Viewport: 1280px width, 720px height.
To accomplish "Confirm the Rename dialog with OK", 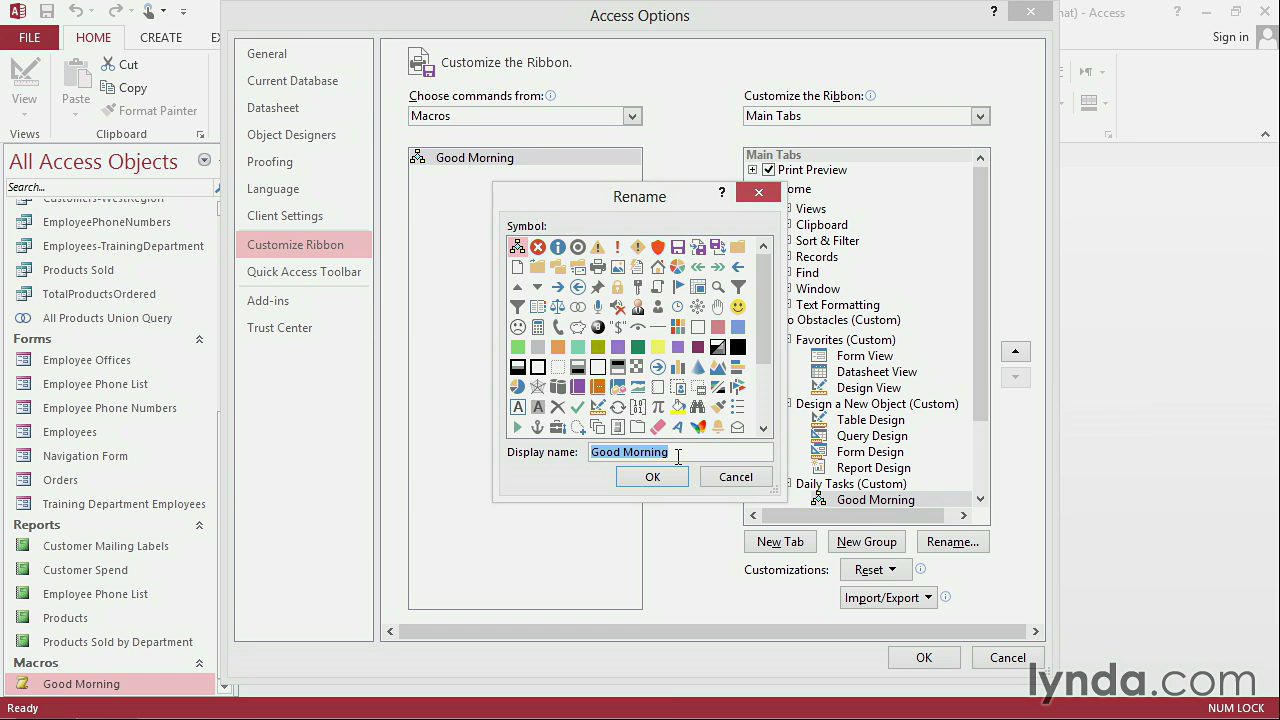I will [x=652, y=477].
